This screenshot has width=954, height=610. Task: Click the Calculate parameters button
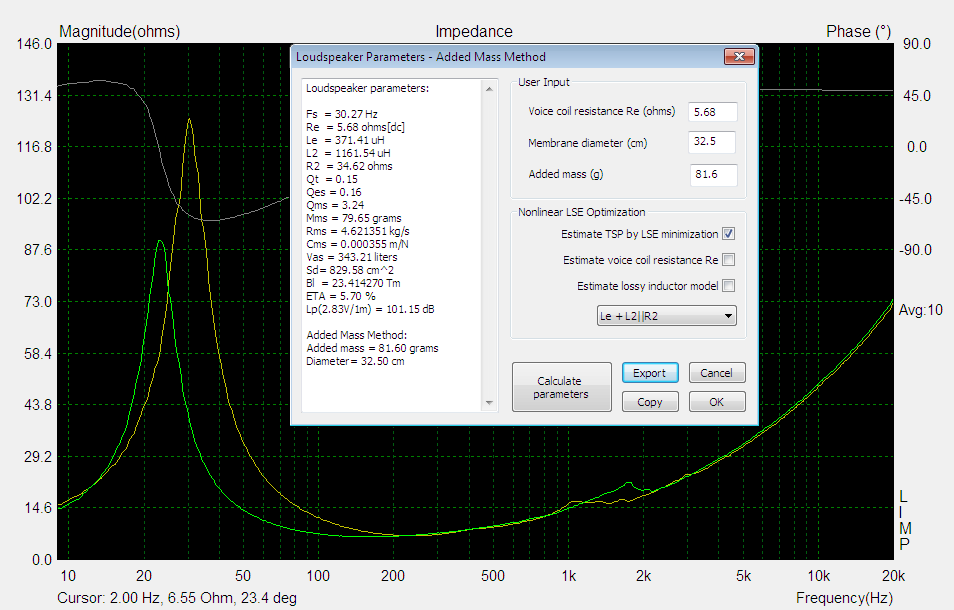coord(561,387)
